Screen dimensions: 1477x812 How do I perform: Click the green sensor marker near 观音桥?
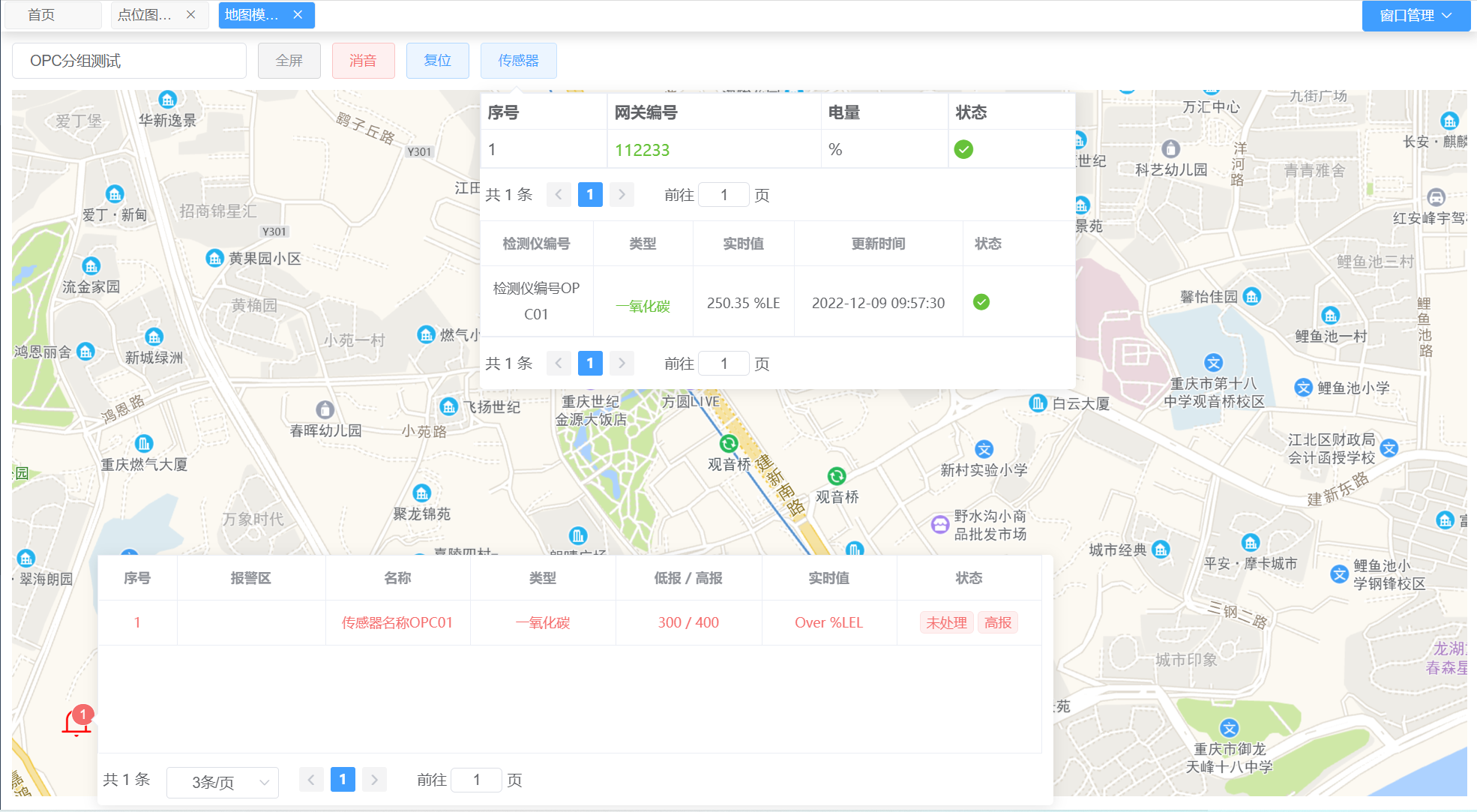(x=729, y=443)
